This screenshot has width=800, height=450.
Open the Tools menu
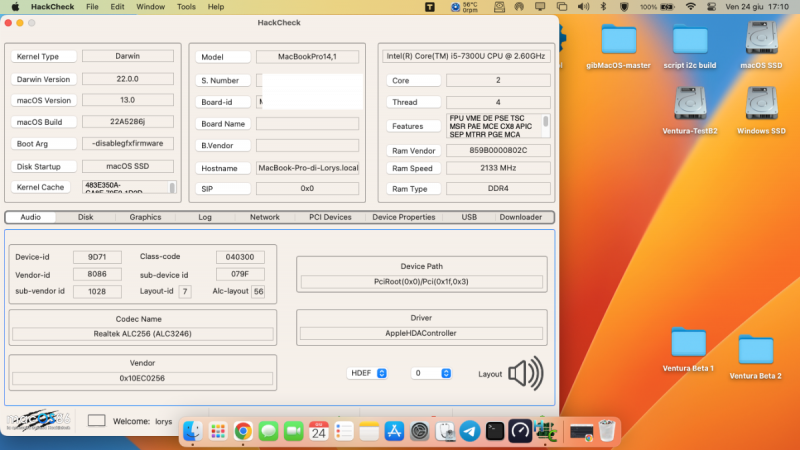tap(186, 7)
